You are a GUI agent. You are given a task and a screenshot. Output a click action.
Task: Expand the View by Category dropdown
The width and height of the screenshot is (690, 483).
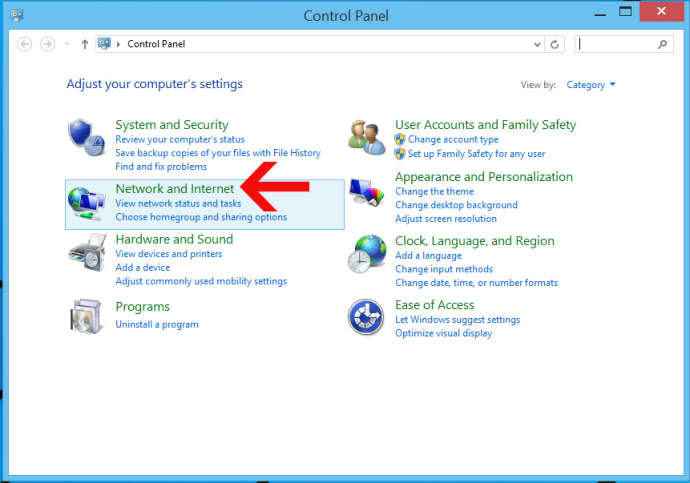pyautogui.click(x=591, y=84)
